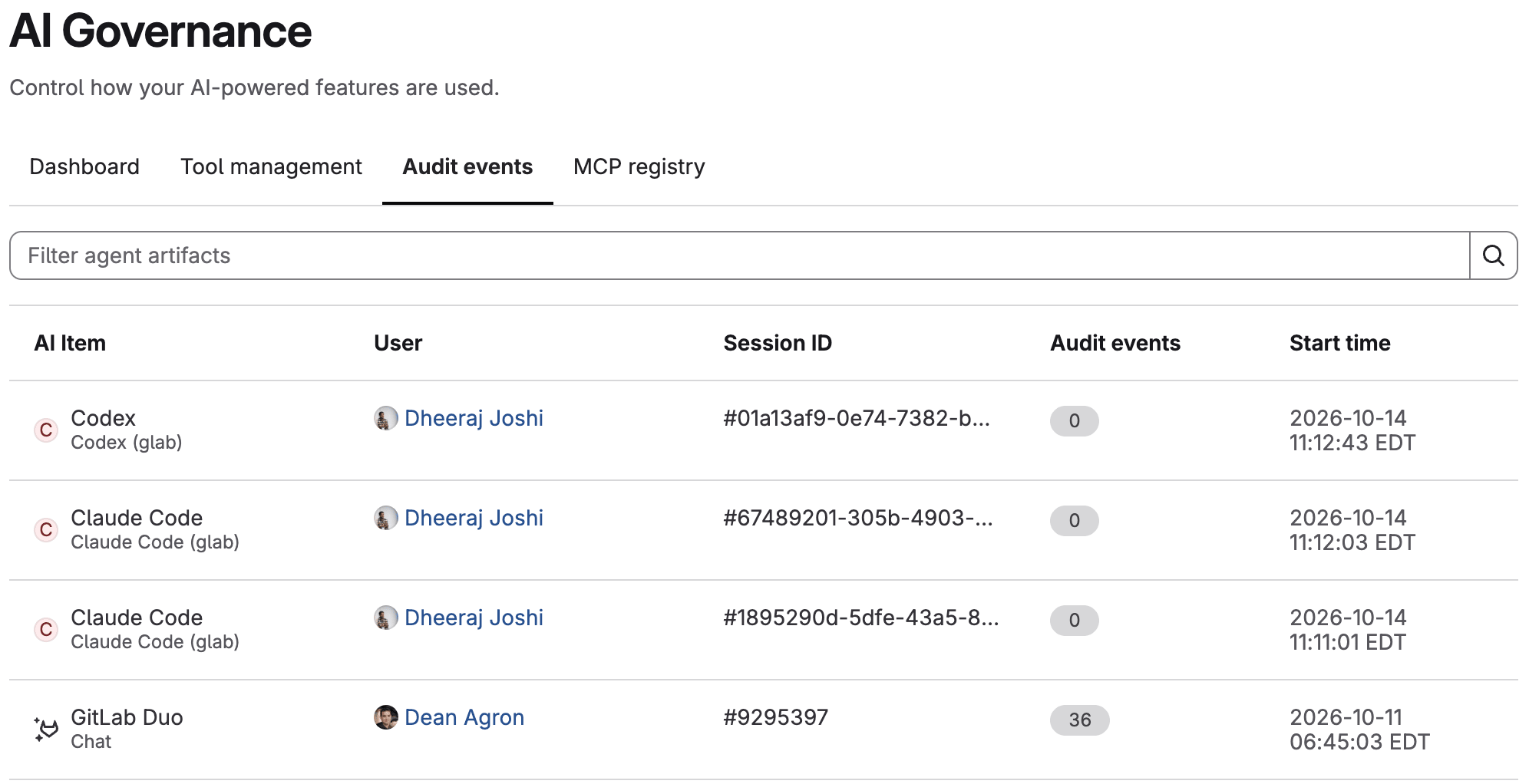Viewport: 1529px width, 784px height.
Task: Click session ID #67489201-305b-4903-...
Action: [858, 518]
